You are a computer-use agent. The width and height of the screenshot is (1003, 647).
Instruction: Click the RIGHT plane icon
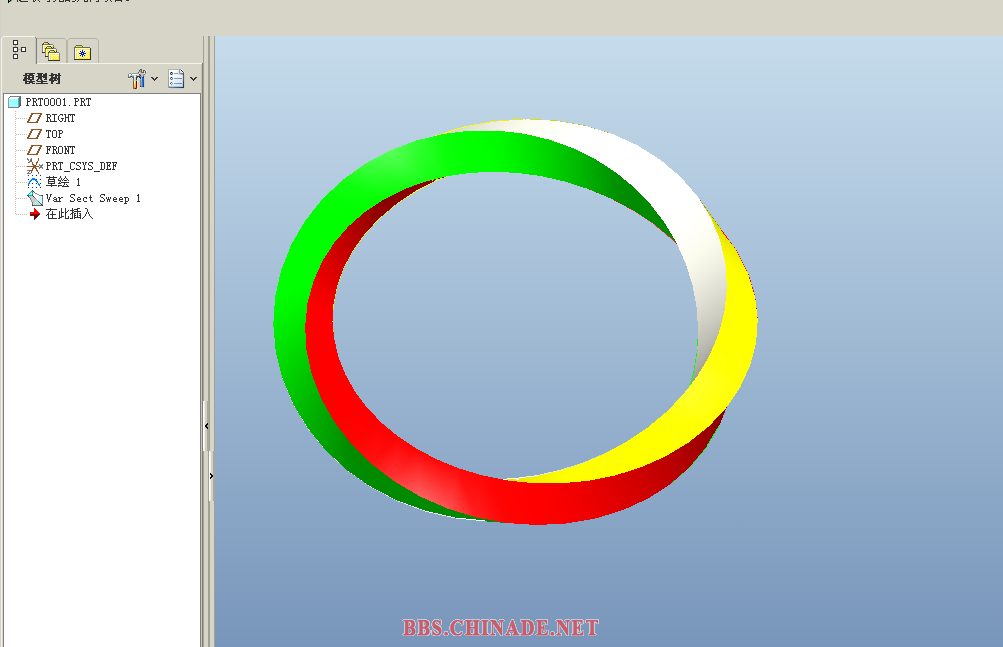pos(35,118)
